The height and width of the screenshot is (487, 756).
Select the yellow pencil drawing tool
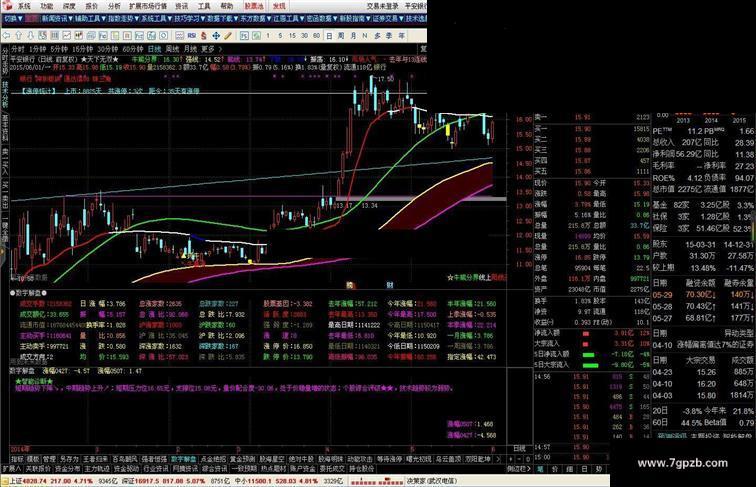(x=228, y=36)
